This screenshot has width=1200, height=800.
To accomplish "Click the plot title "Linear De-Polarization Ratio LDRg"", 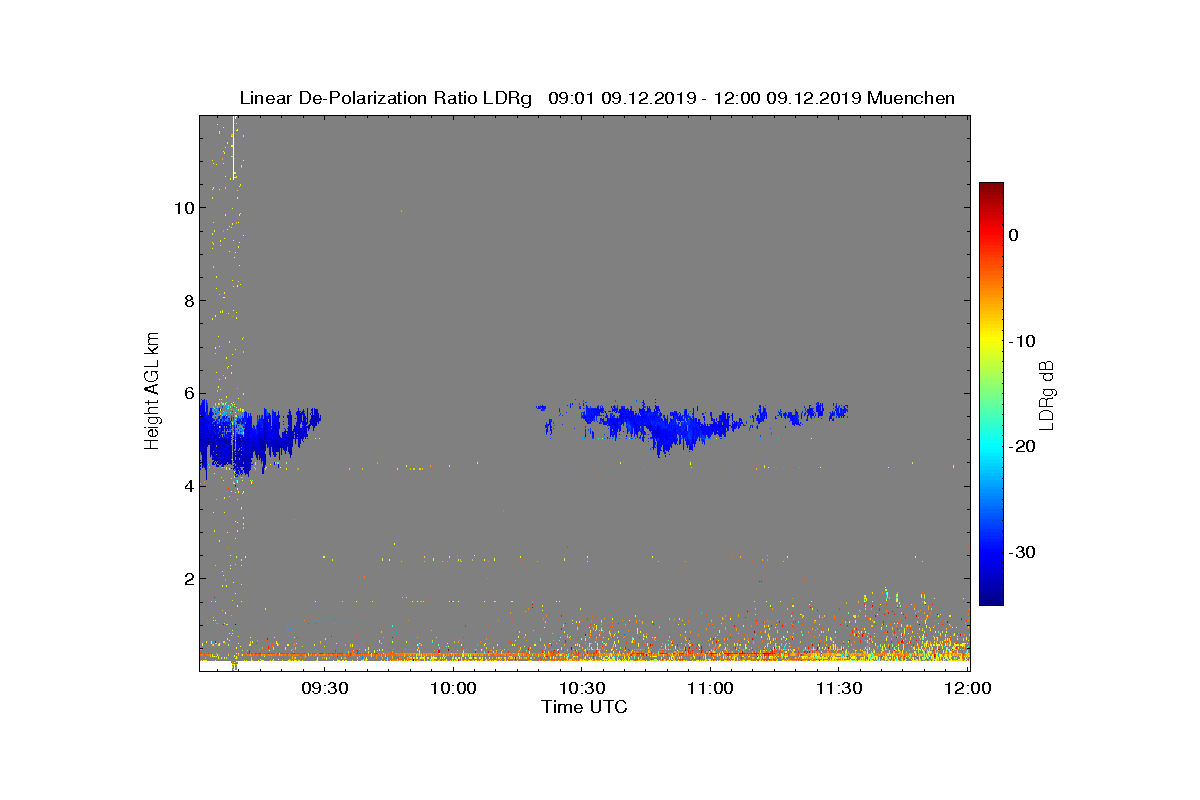I will (x=386, y=98).
